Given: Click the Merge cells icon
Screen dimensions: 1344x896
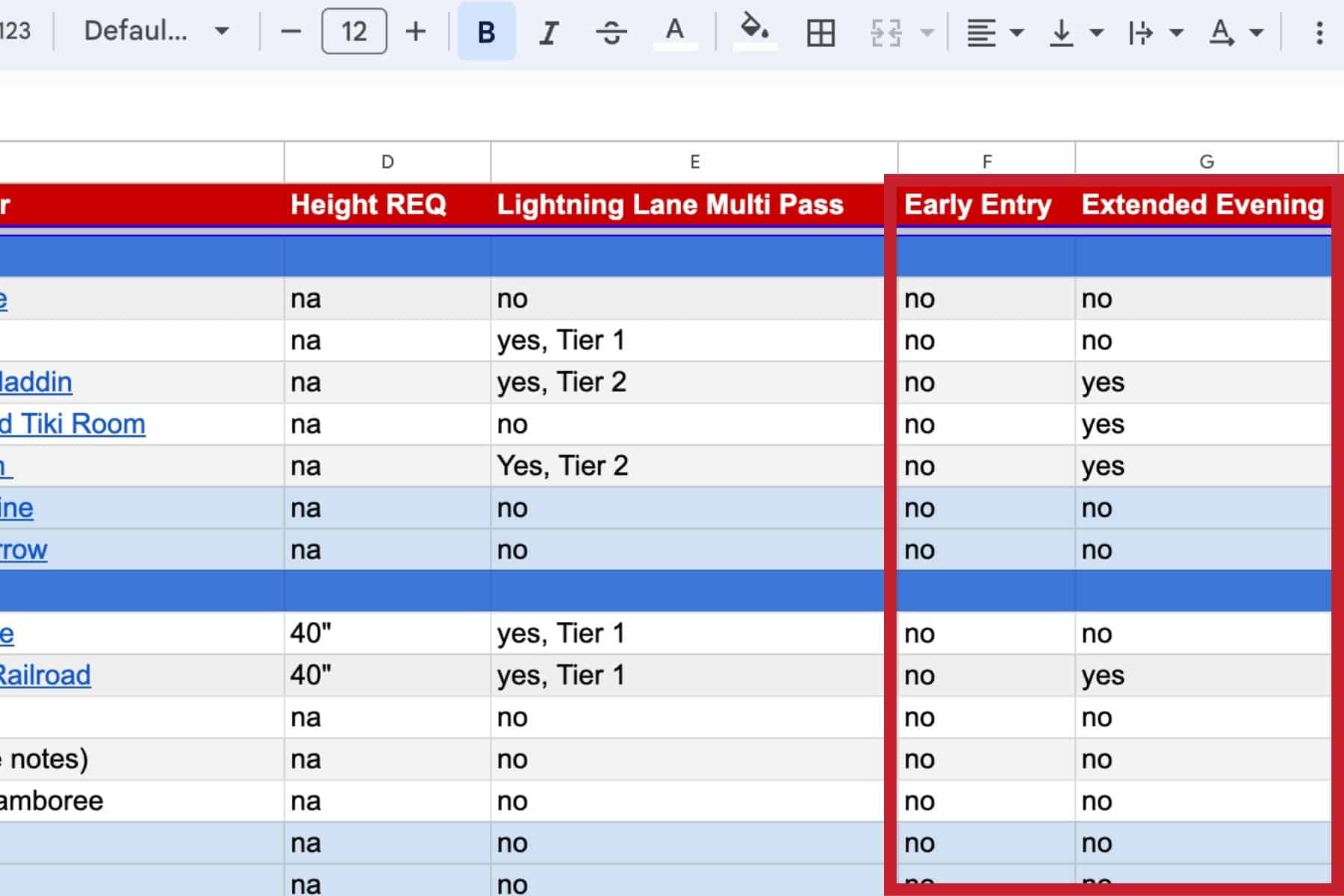Looking at the screenshot, I should click(886, 32).
